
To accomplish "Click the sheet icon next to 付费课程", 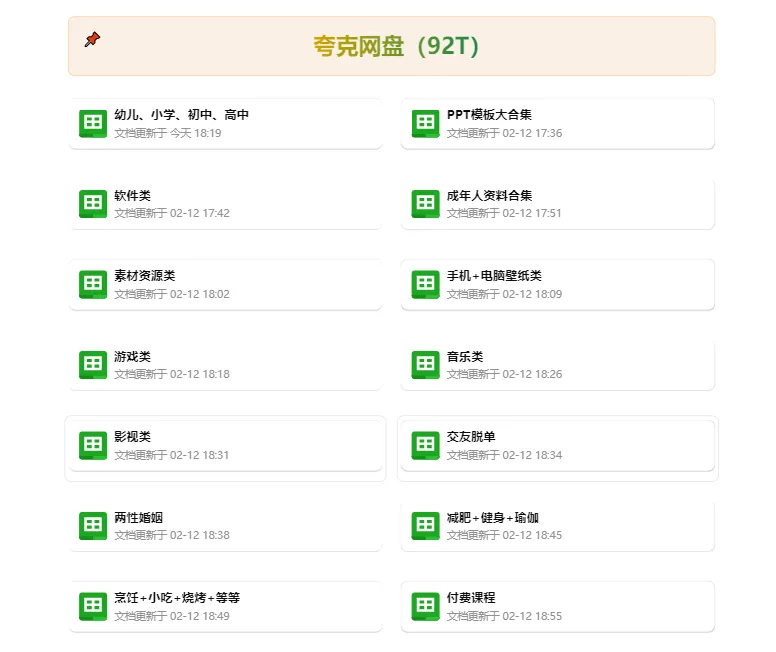I will (425, 606).
